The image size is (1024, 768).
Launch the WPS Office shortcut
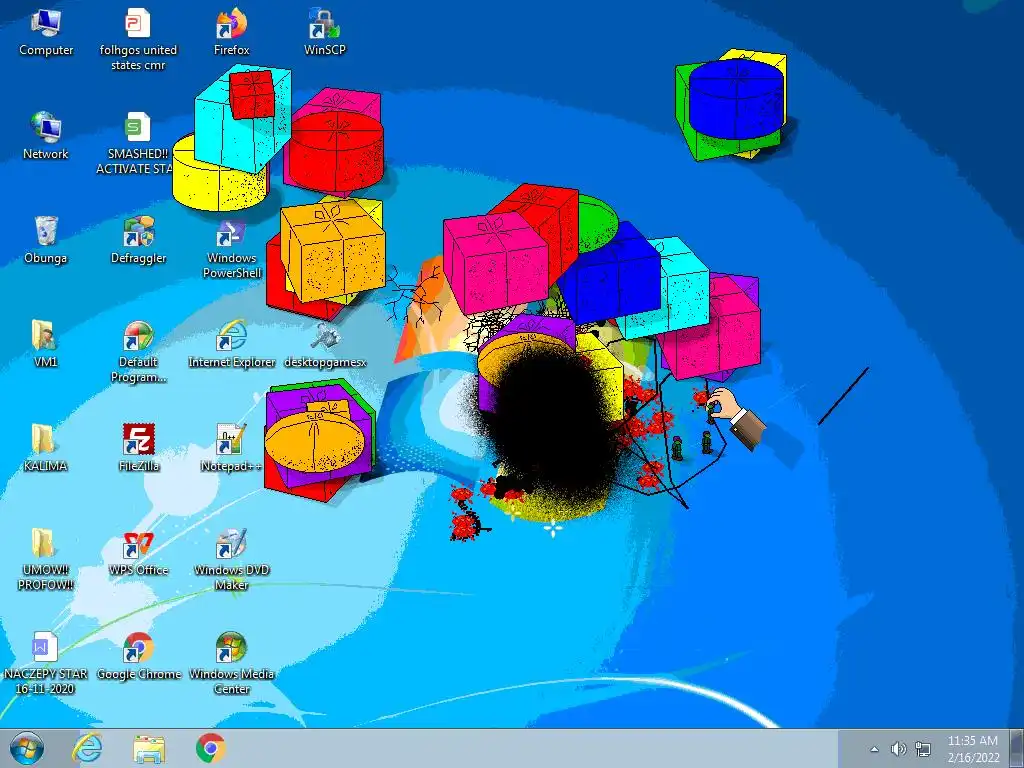pyautogui.click(x=138, y=552)
